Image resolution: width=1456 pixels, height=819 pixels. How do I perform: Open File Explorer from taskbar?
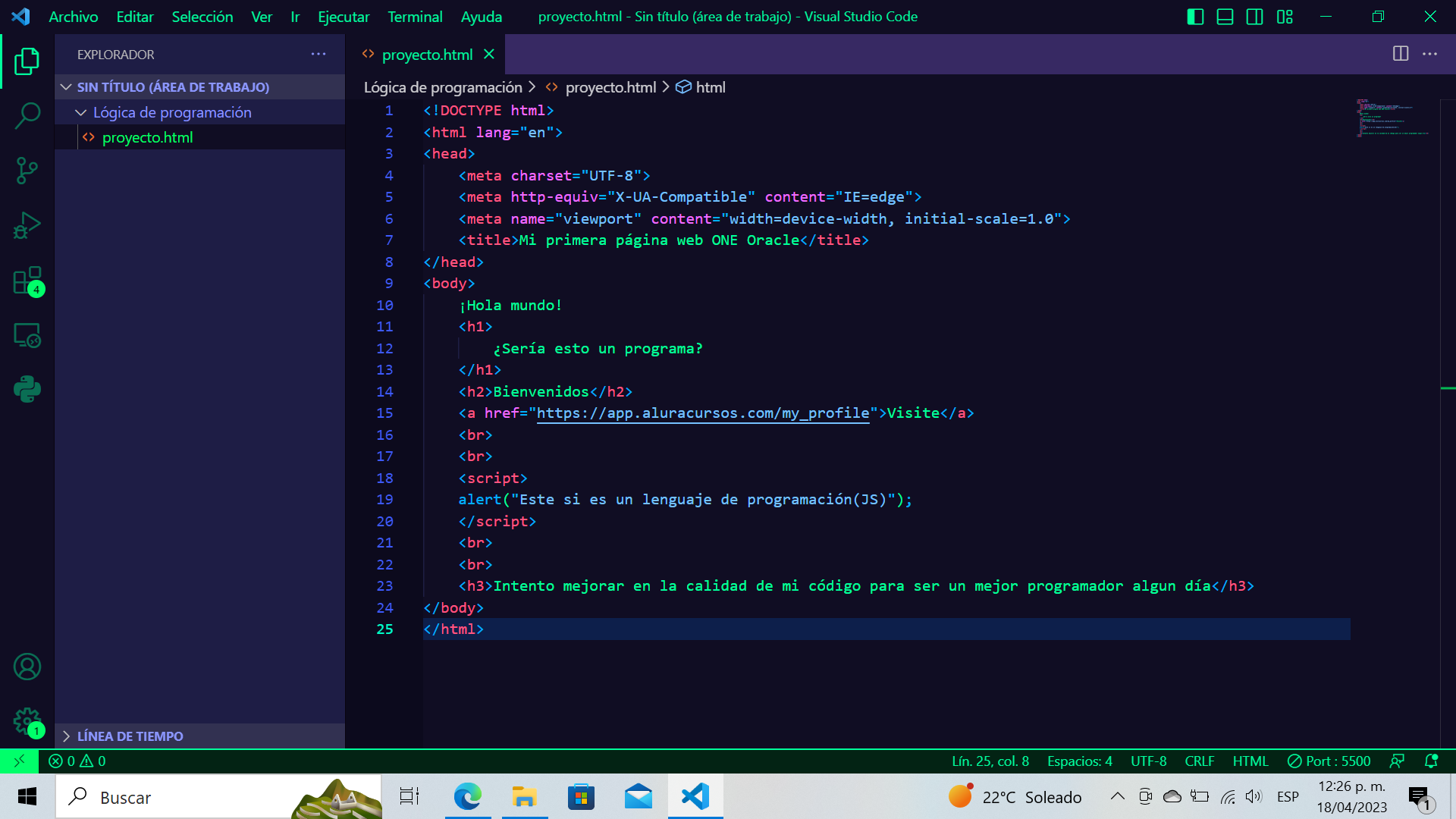click(524, 797)
